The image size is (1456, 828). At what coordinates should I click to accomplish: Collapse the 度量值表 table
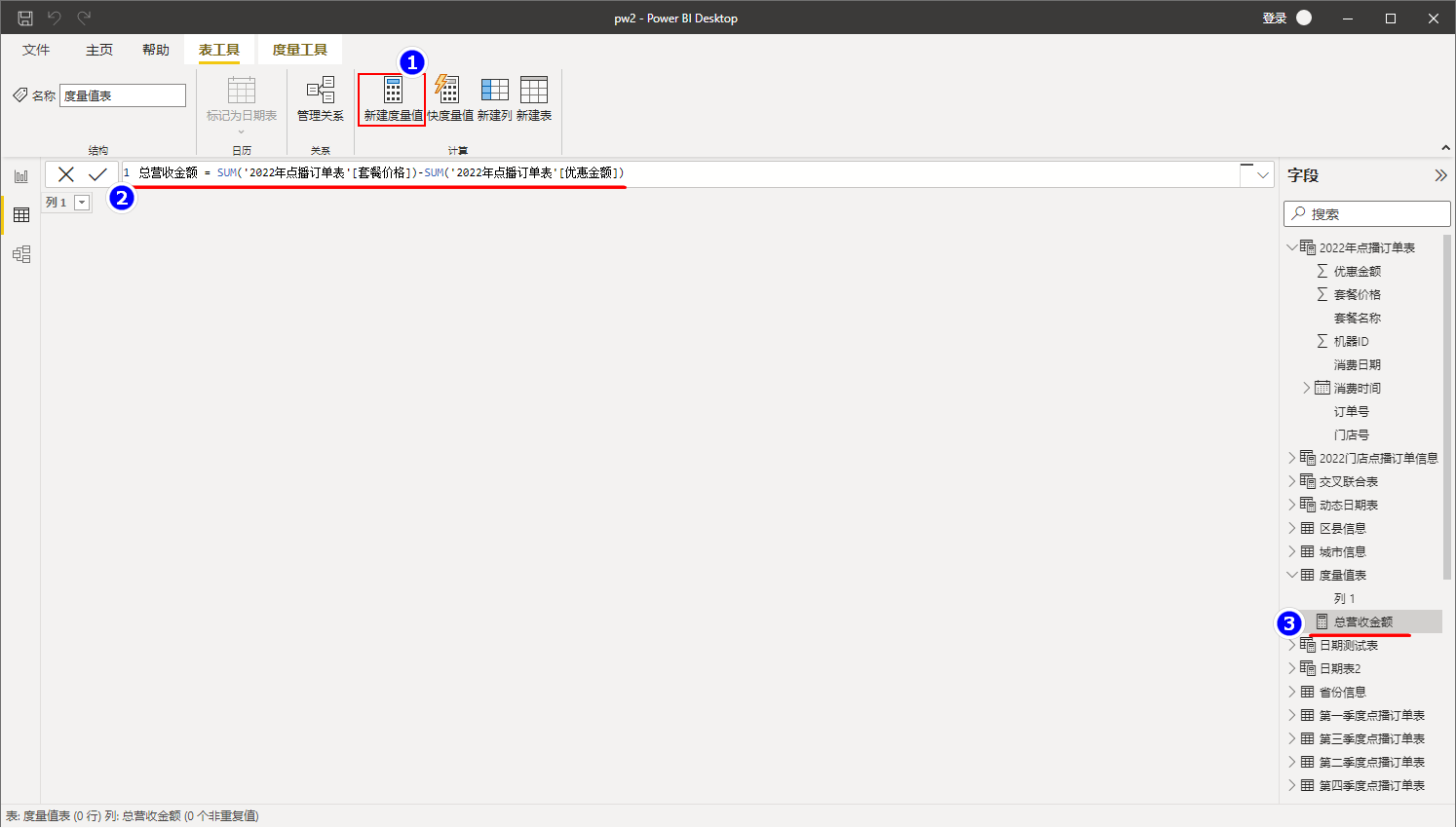click(x=1292, y=575)
